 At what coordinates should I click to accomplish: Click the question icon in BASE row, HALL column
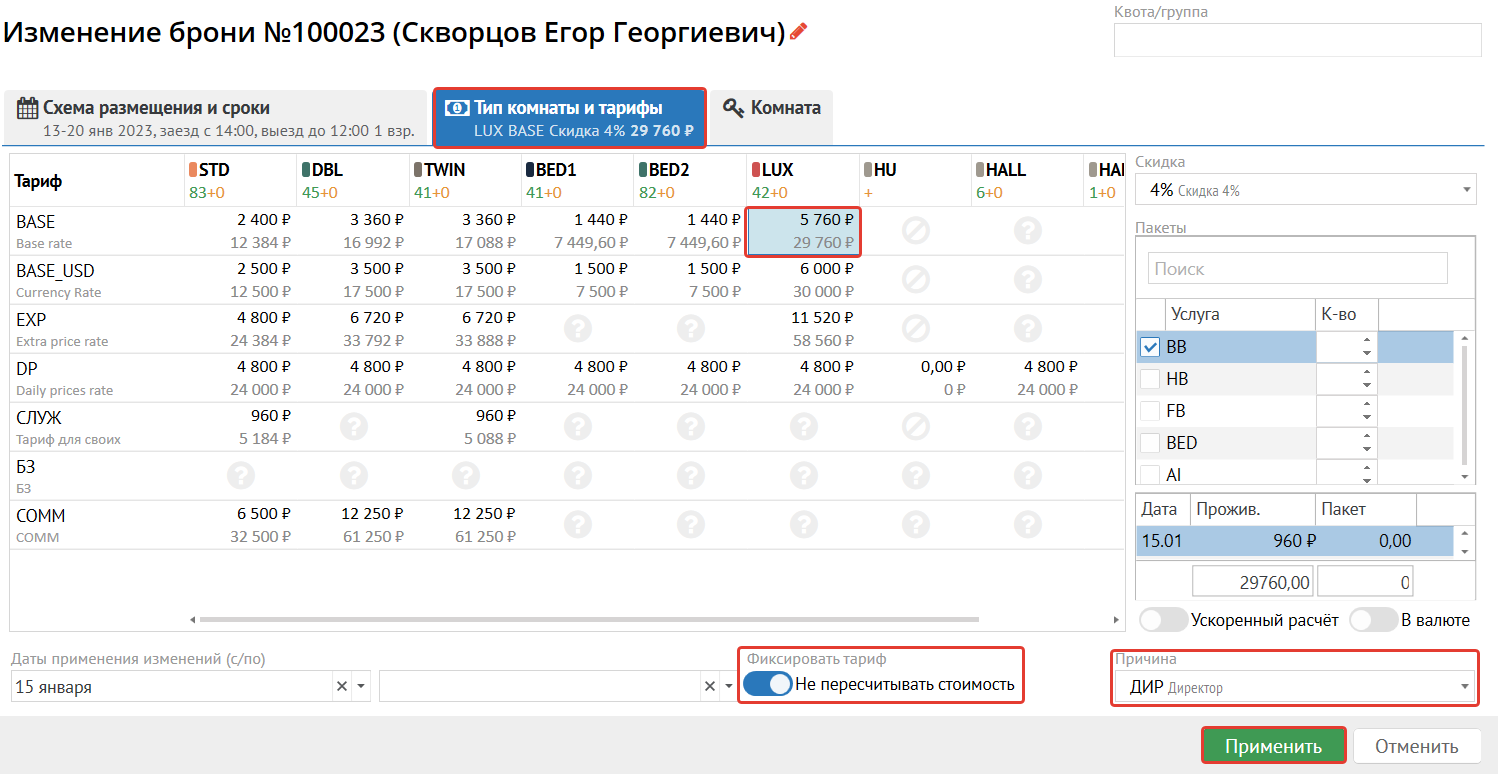coord(1029,231)
